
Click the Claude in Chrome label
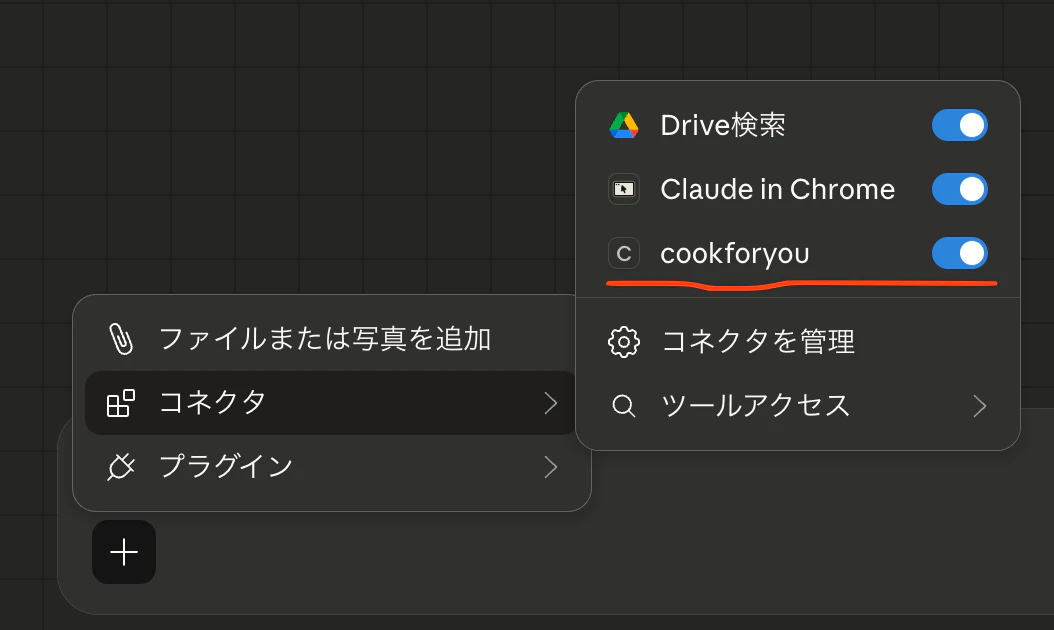point(778,190)
